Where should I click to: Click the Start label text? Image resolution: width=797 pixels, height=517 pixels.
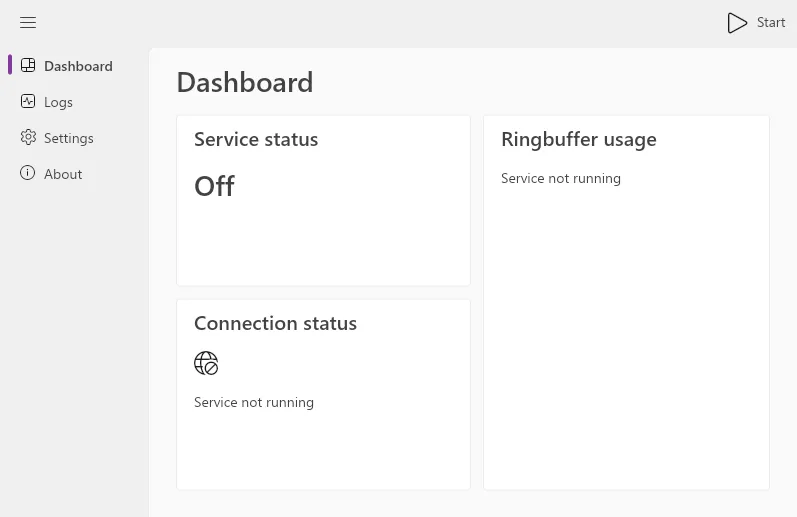771,22
